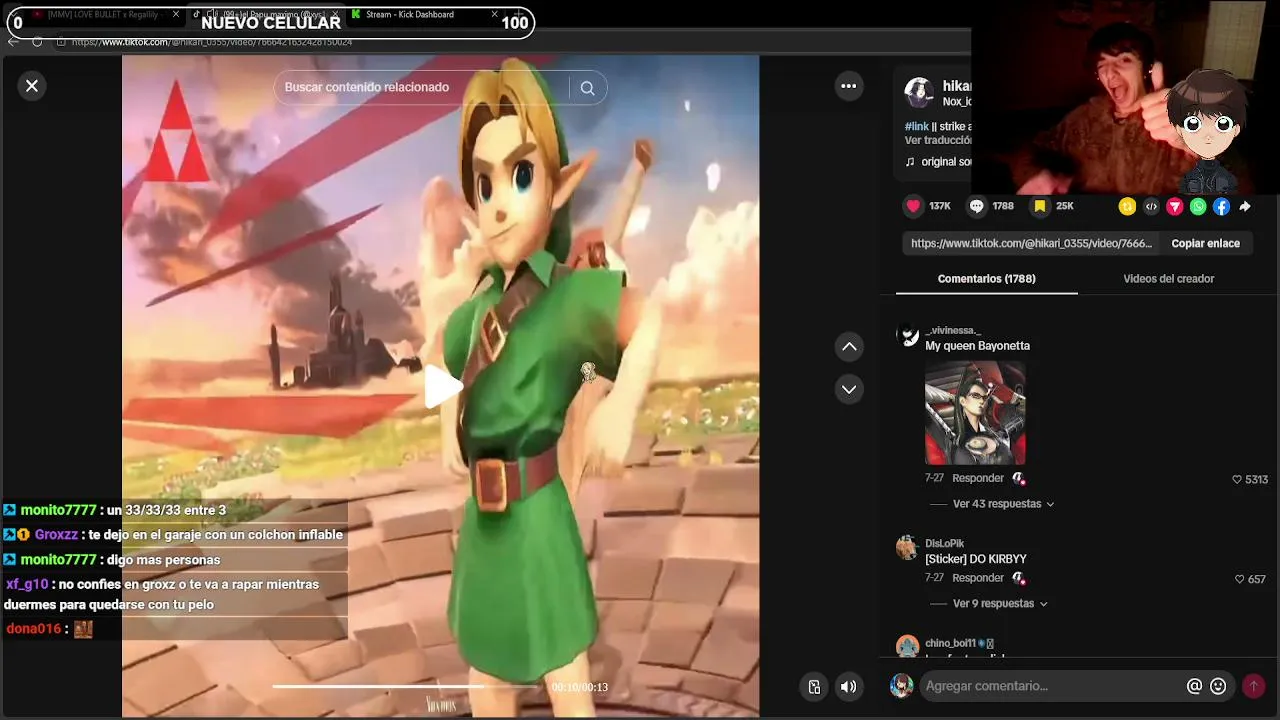Like the video with the heart icon
The image size is (1280, 720).
click(913, 206)
